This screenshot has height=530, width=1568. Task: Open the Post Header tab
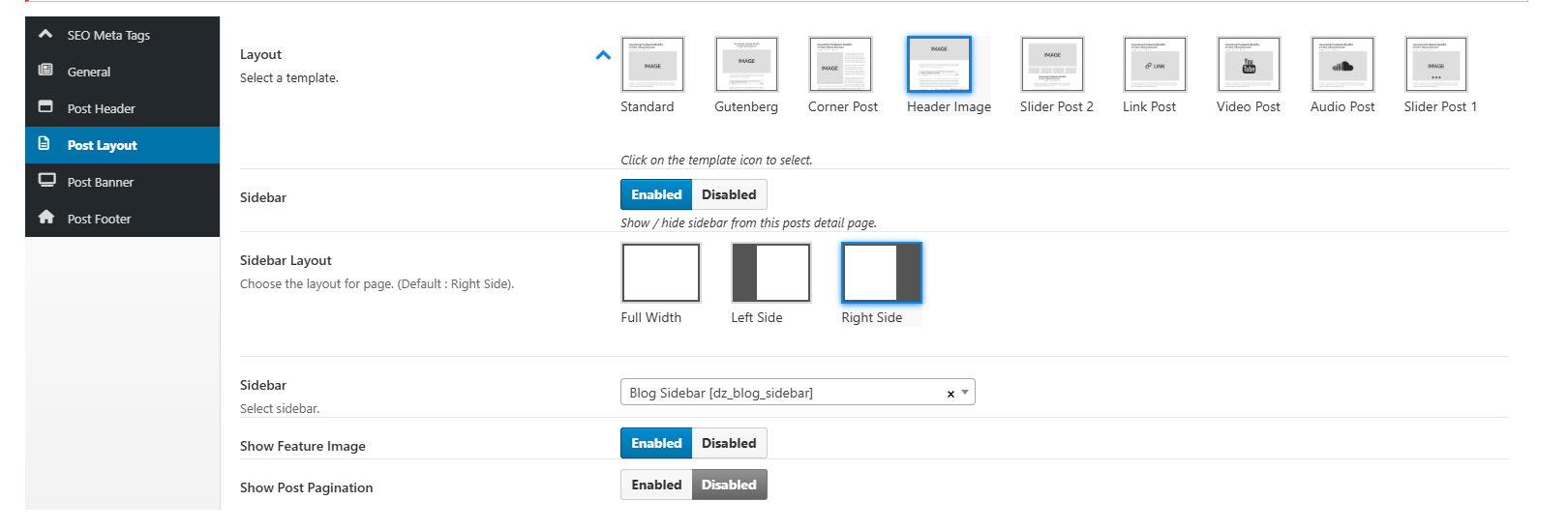101,108
